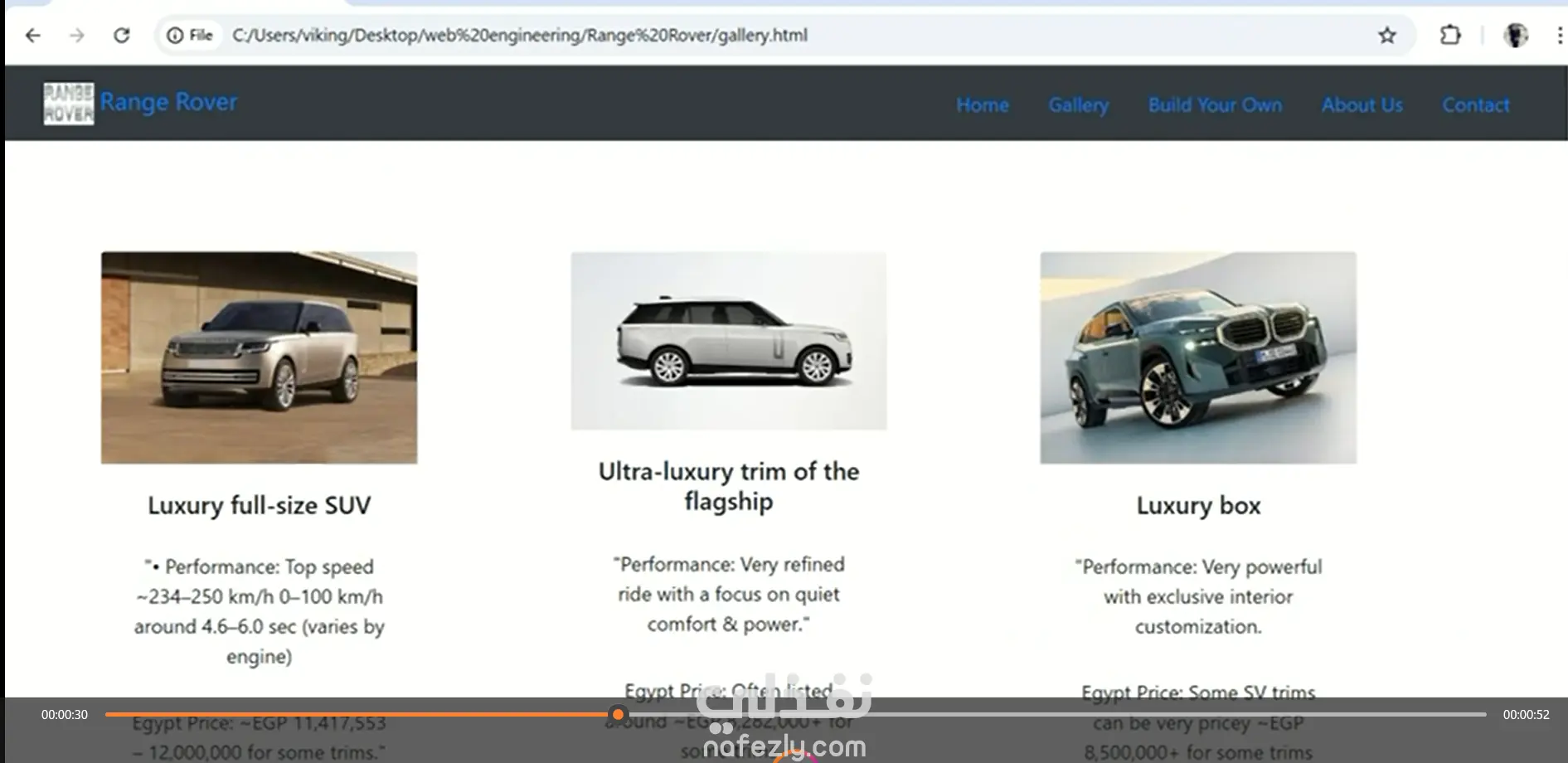This screenshot has height=763, width=1568.
Task: Bookmark this page with the star icon
Action: [x=1387, y=36]
